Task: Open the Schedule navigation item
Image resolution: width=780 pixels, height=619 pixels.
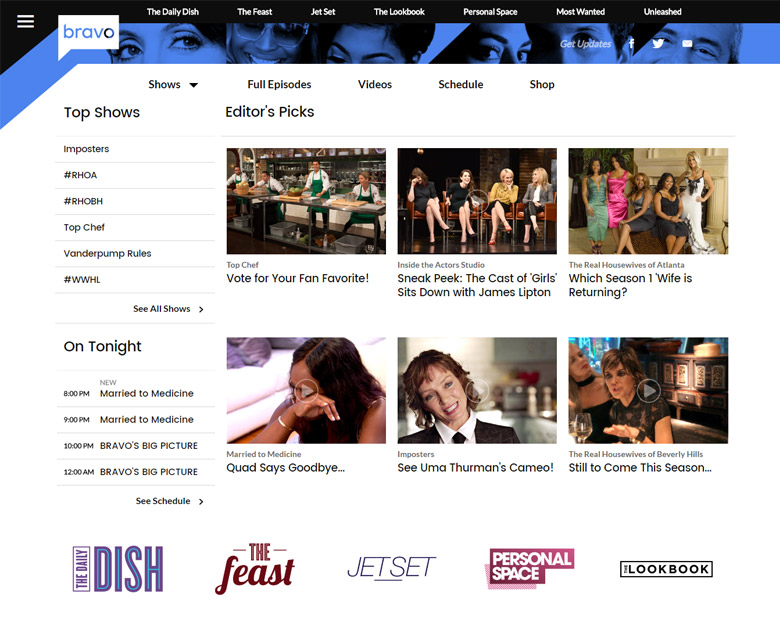Action: click(460, 85)
